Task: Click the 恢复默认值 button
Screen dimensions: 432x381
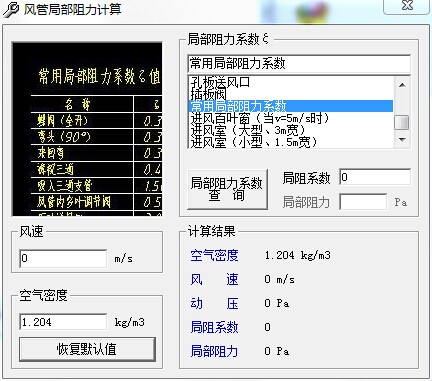Action: tap(87, 349)
